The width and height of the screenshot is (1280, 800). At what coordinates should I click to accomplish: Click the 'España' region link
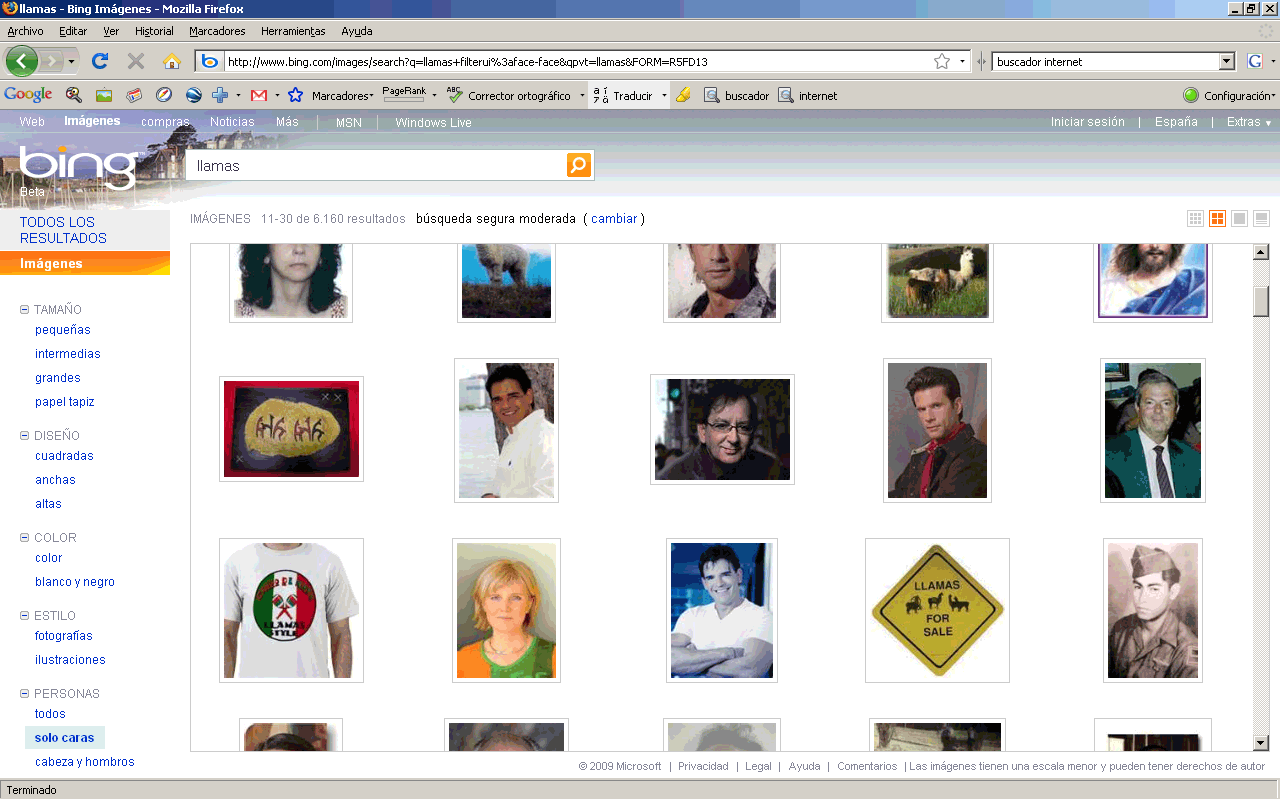coord(1176,122)
